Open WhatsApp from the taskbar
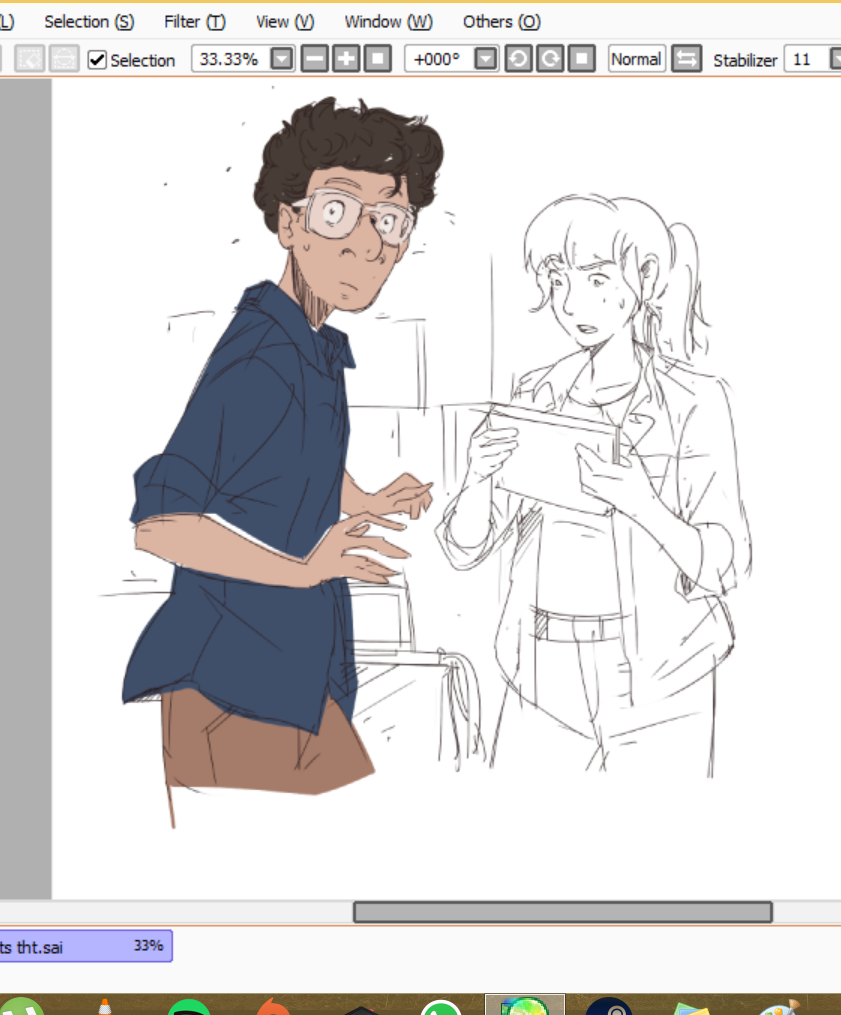841x1015 pixels. click(x=441, y=1007)
